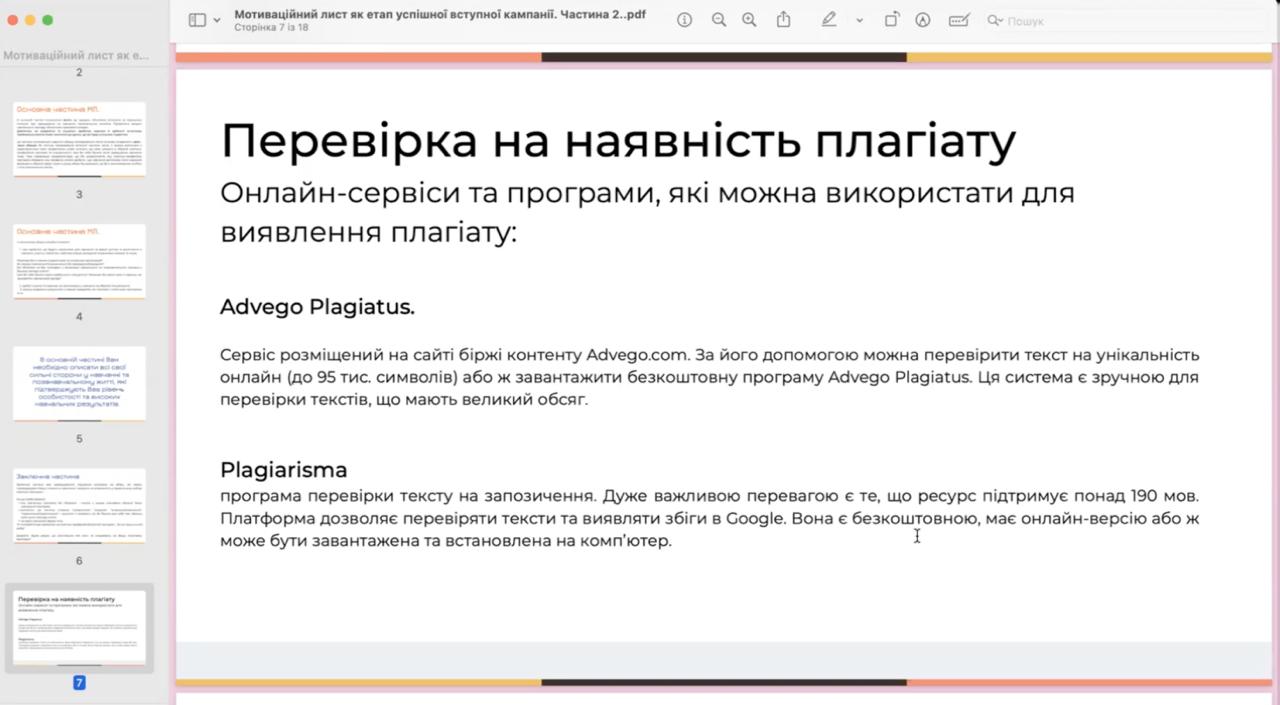
Task: Click the window title PDF filename
Action: coord(440,14)
